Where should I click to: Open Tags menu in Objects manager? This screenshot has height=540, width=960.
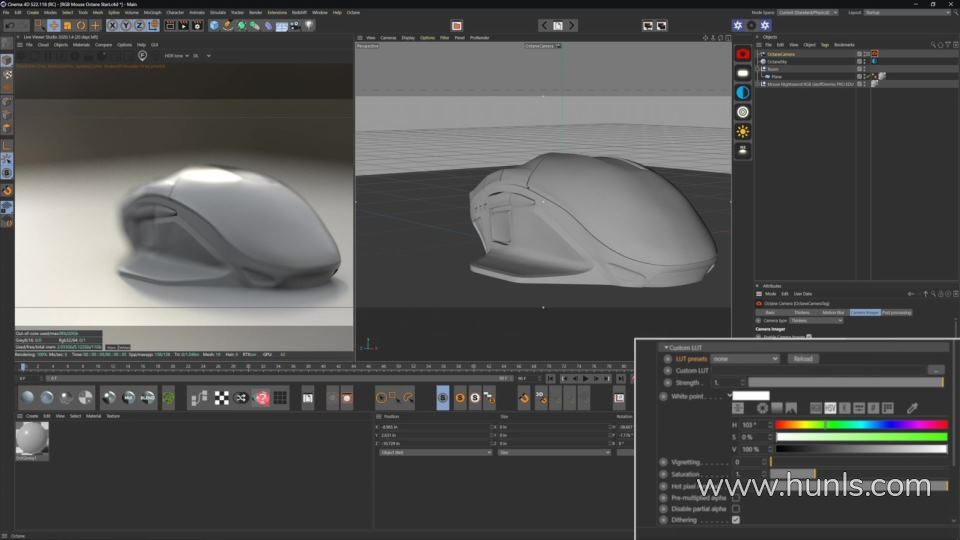[825, 45]
